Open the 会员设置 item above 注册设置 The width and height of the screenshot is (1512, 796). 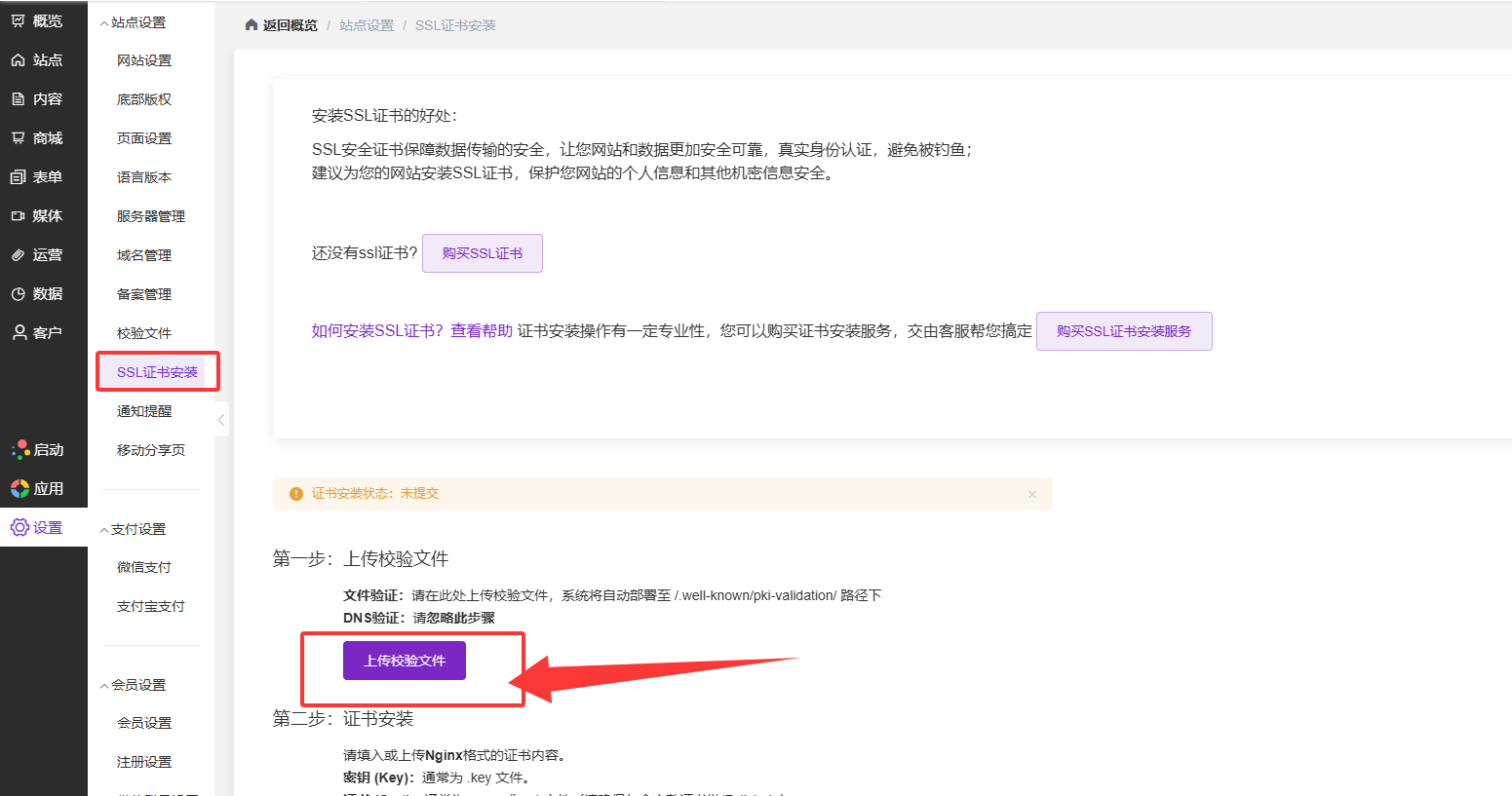click(144, 723)
